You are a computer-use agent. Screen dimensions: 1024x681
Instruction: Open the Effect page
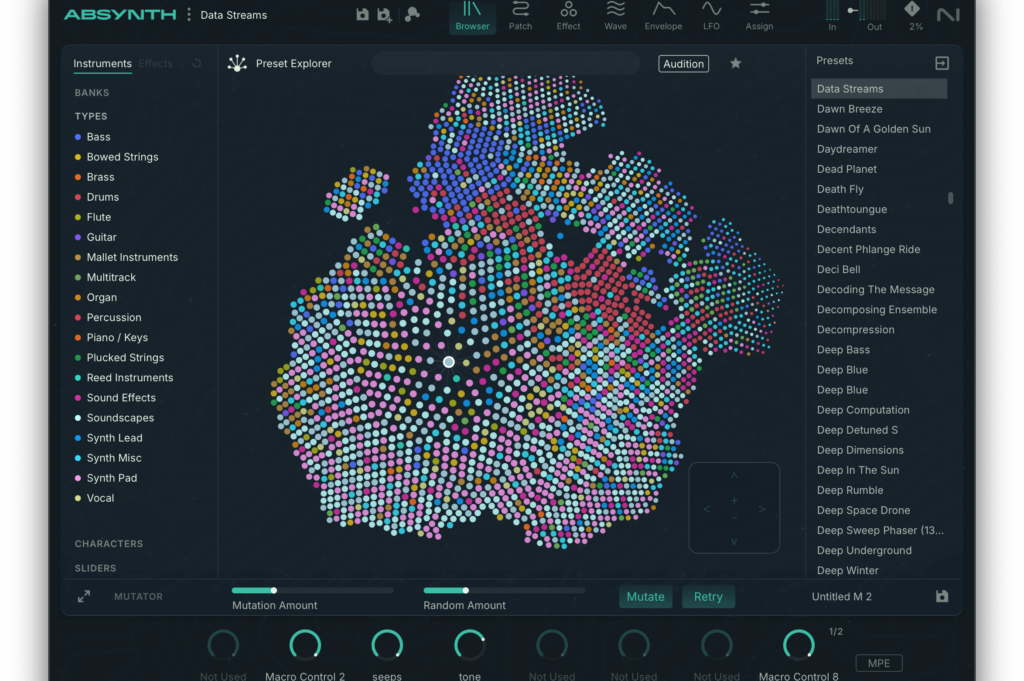tap(568, 16)
